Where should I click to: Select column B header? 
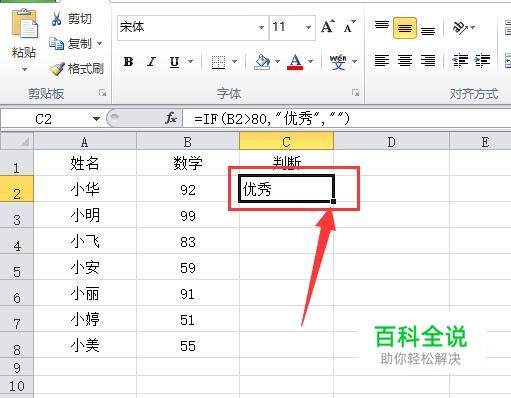tap(188, 142)
